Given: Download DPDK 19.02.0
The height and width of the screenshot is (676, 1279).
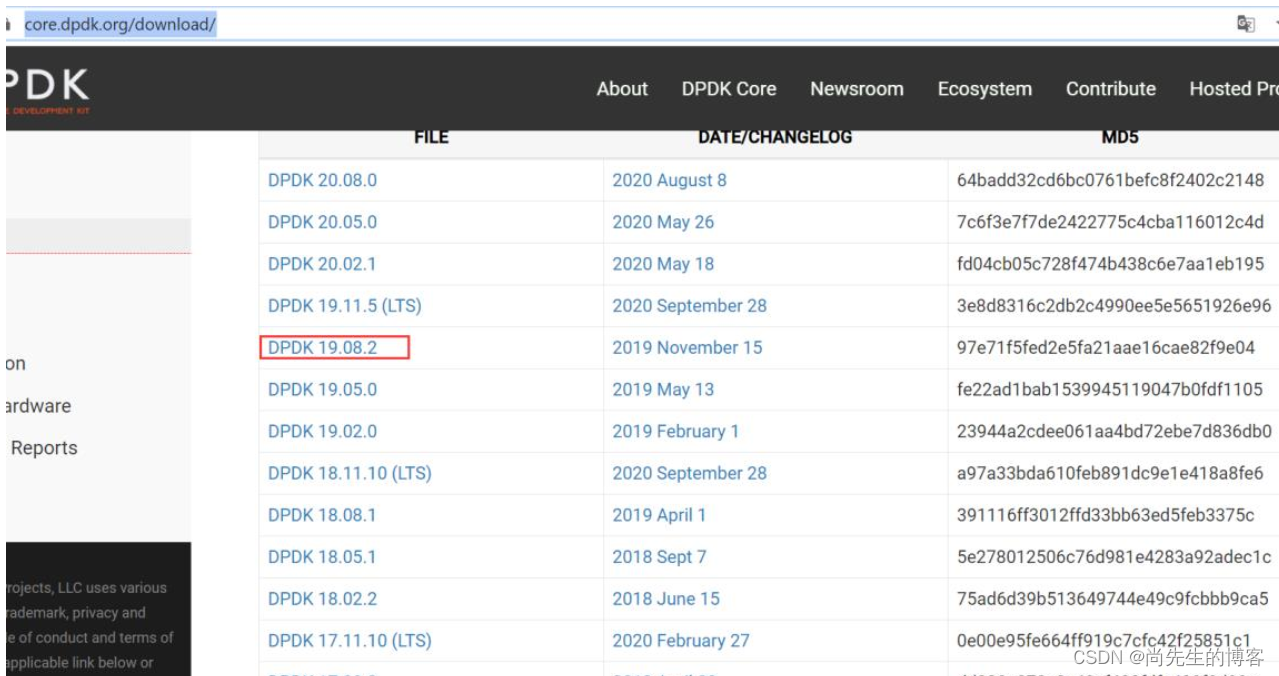Looking at the screenshot, I should pos(322,431).
